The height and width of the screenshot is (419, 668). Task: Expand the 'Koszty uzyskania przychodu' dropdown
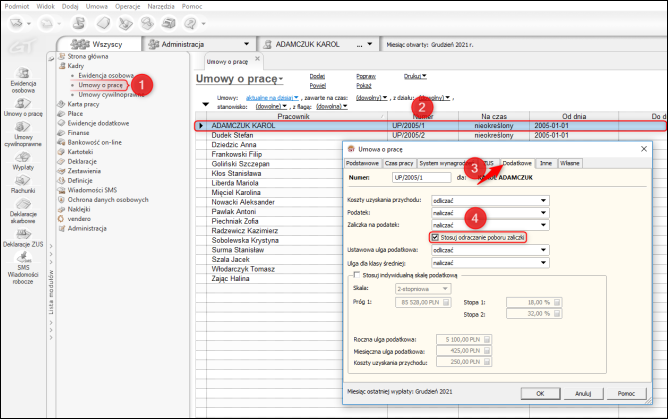543,200
